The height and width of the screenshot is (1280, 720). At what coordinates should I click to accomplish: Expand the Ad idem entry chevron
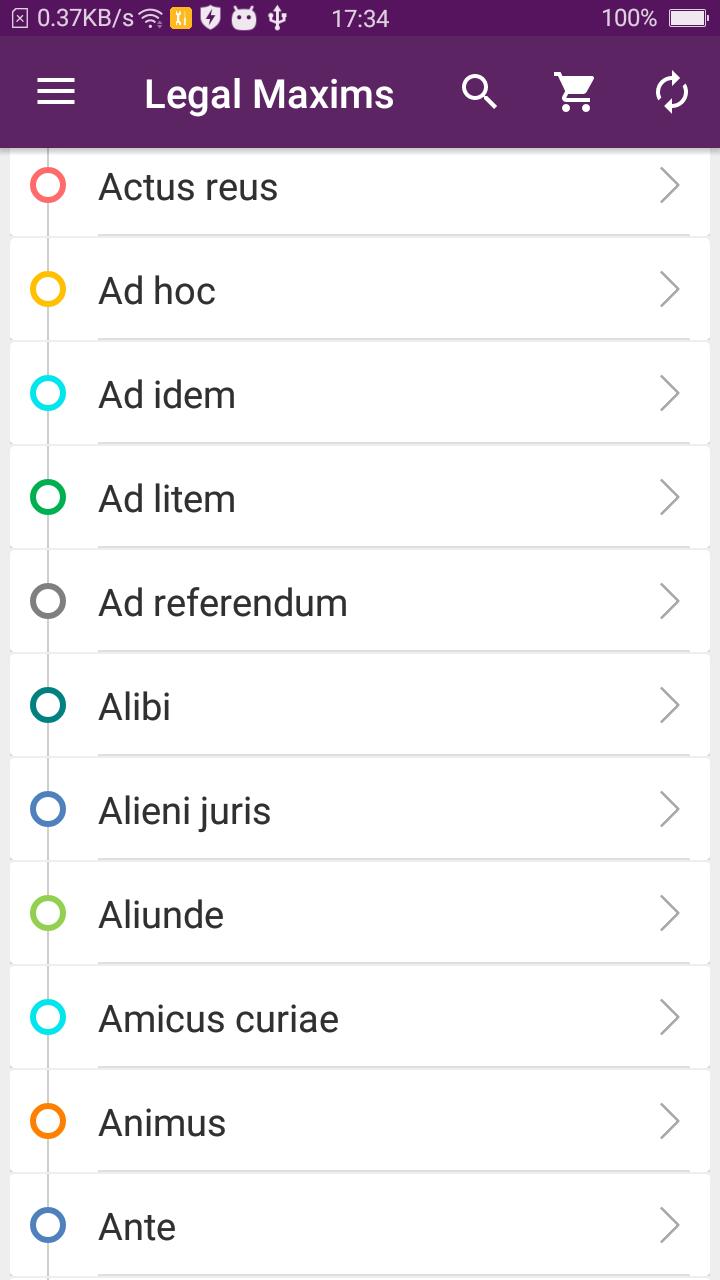point(670,394)
